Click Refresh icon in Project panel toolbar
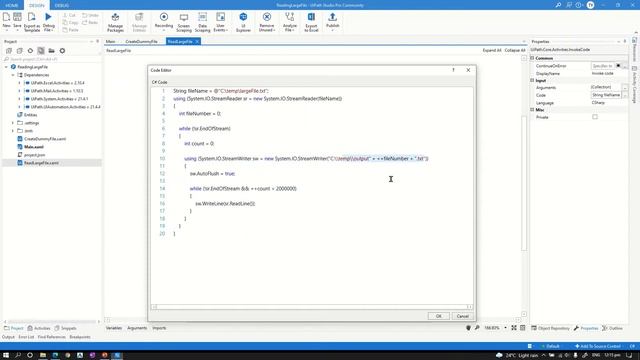 [x=30, y=51]
